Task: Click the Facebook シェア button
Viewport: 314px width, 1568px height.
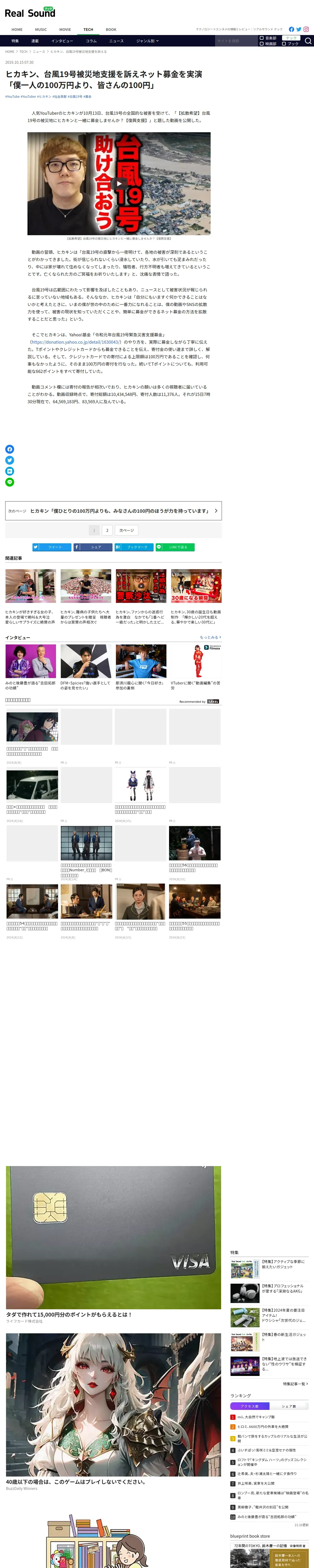Action: point(93,547)
